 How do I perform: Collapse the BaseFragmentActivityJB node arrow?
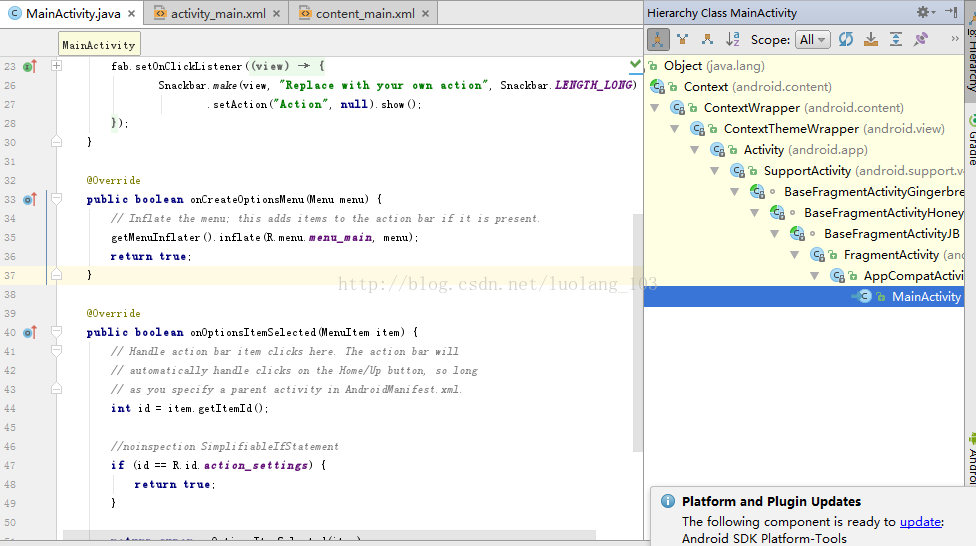[774, 234]
